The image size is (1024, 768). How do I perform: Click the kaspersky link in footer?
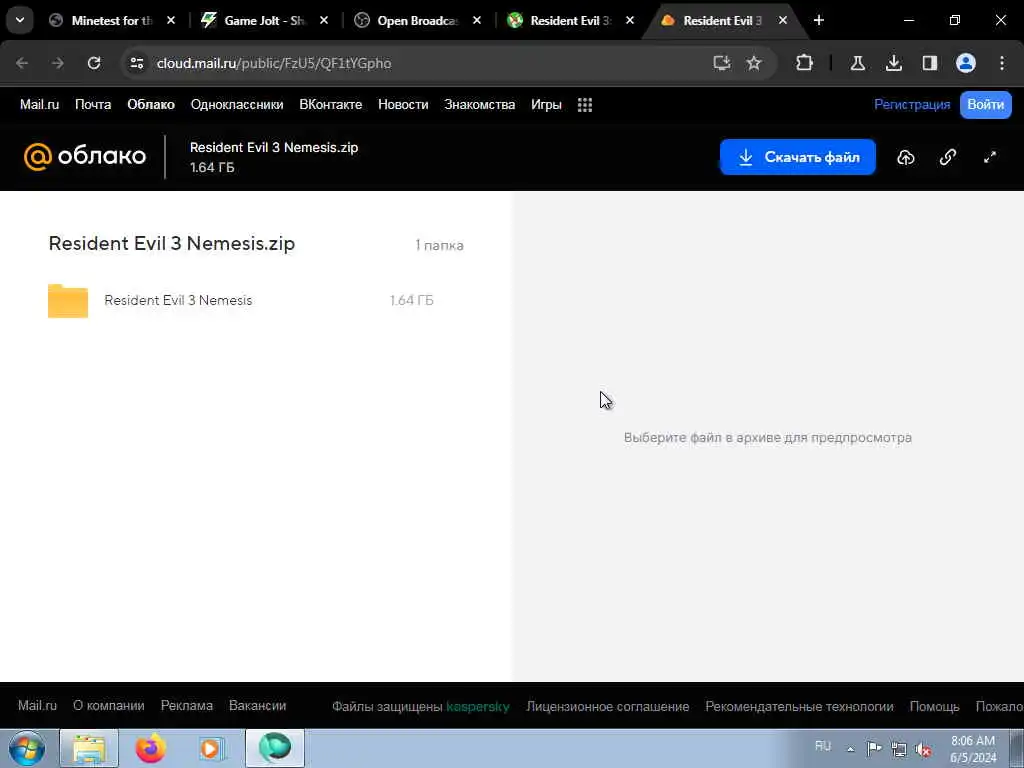point(477,707)
